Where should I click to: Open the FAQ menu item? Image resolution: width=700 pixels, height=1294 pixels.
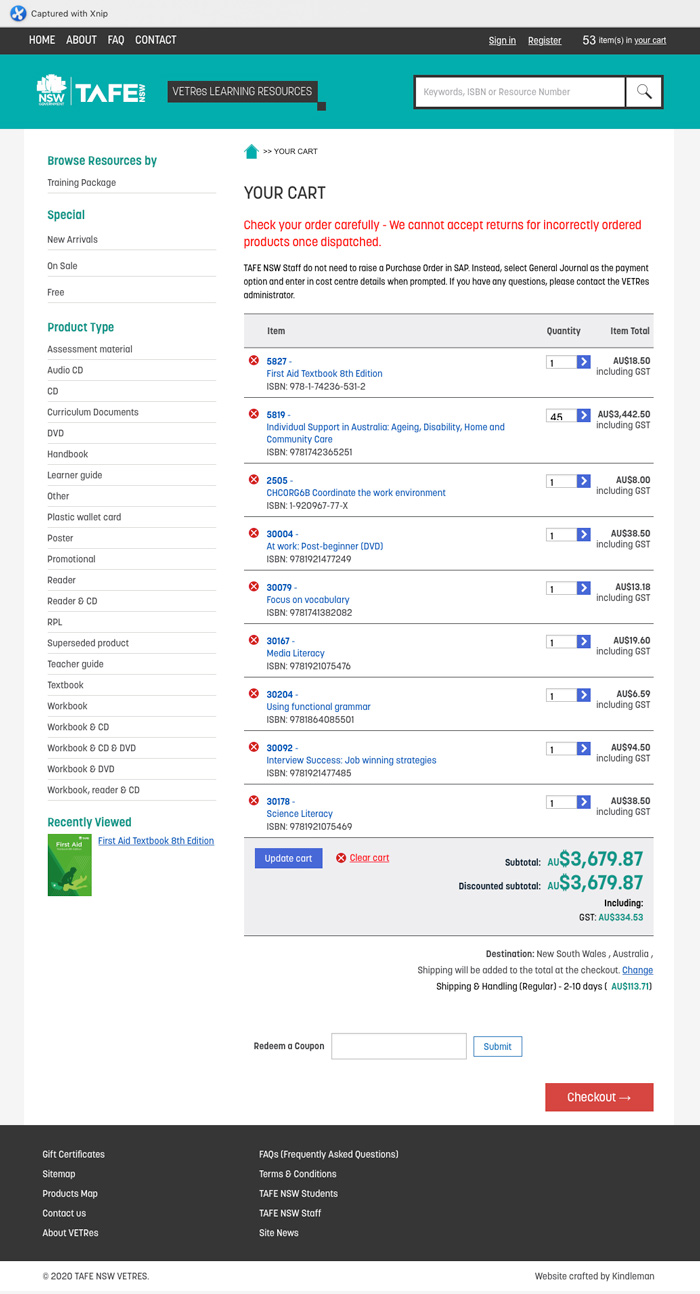click(116, 40)
